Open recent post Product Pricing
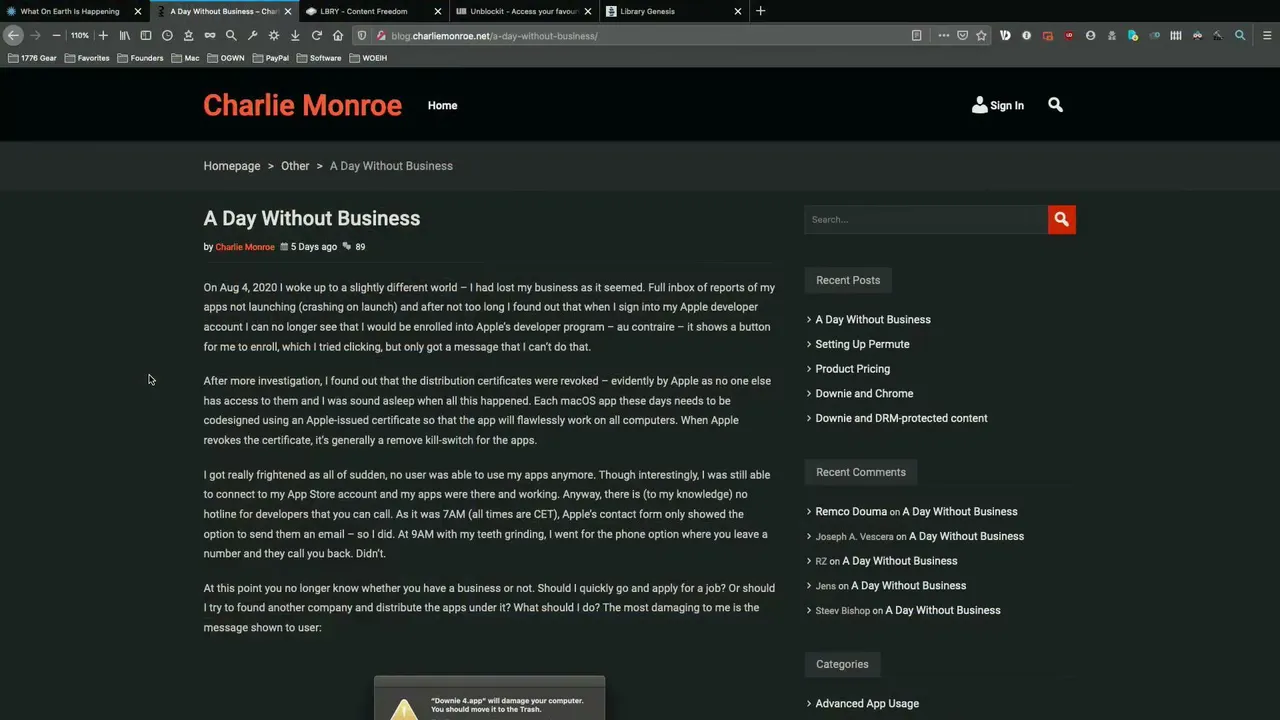Viewport: 1280px width, 720px height. click(852, 369)
